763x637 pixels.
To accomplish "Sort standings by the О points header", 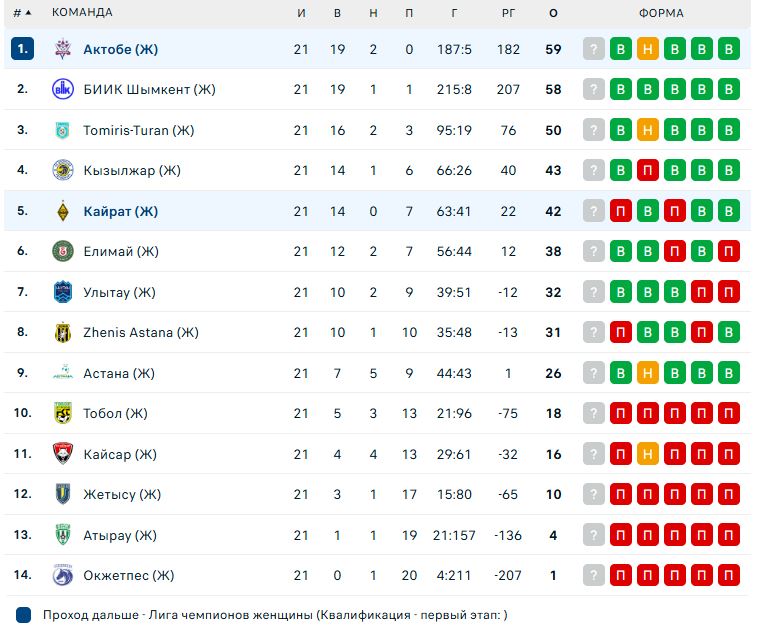I will pos(553,13).
